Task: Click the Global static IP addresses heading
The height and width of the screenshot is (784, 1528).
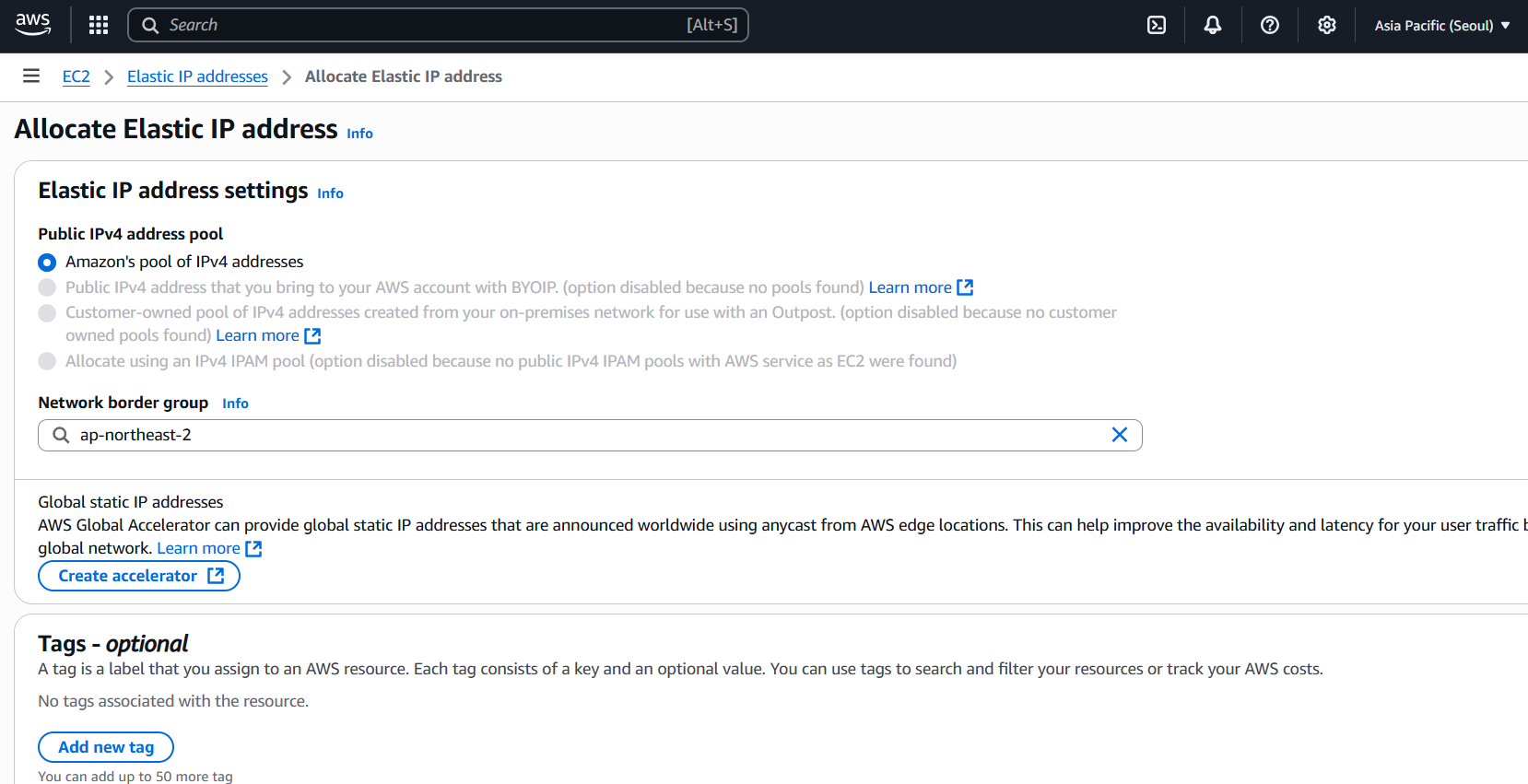Action: [130, 502]
